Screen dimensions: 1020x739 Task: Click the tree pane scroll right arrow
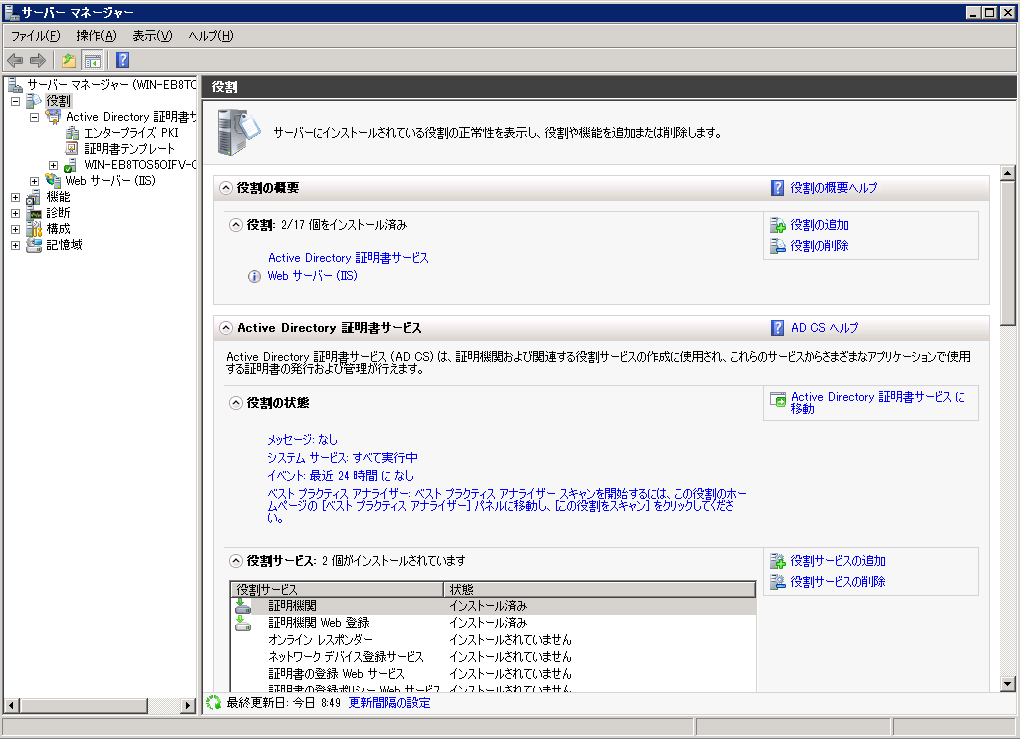point(188,705)
